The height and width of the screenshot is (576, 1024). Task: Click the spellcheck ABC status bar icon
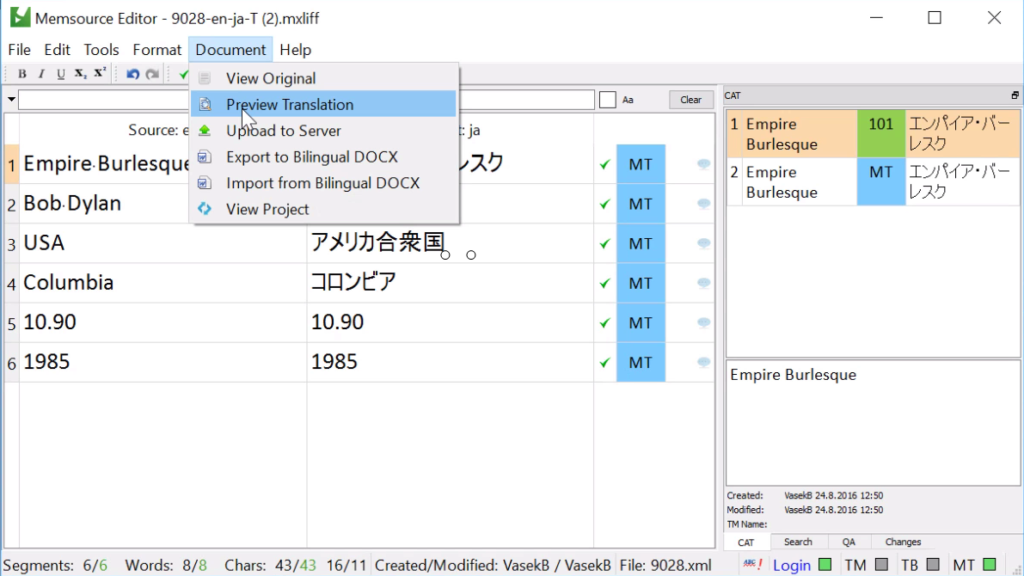click(x=752, y=564)
